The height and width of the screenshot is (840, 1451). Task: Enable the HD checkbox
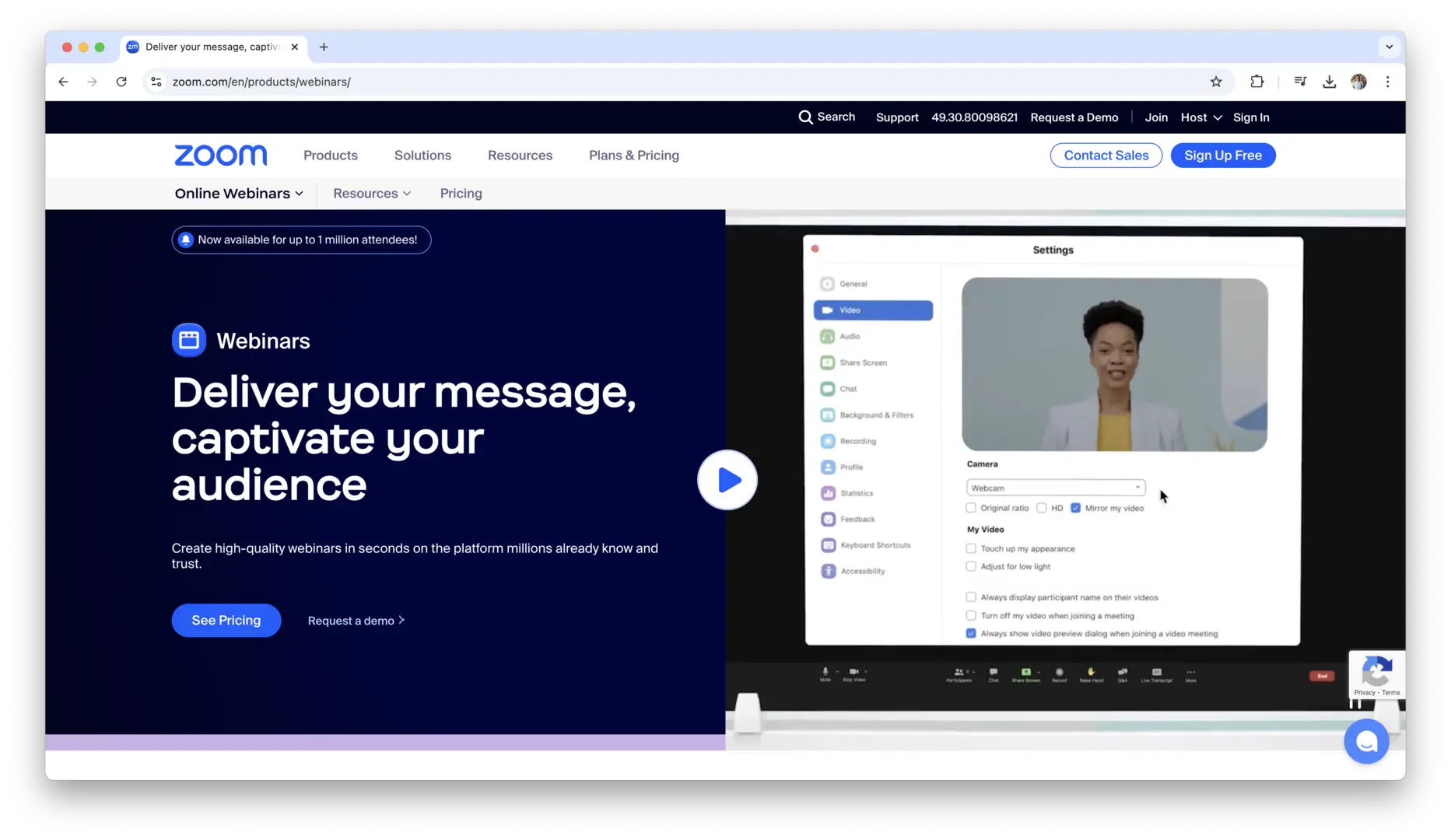click(1042, 508)
